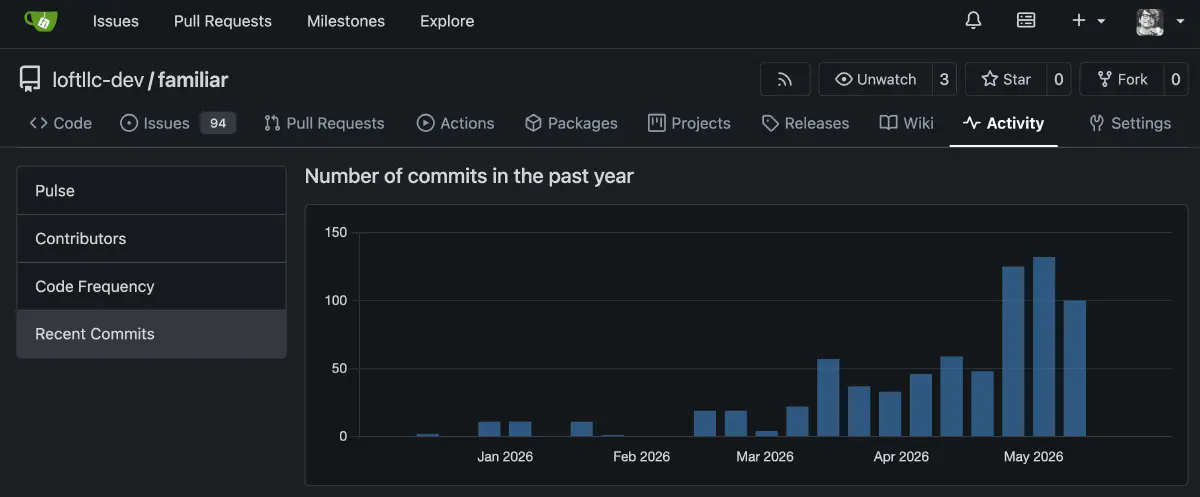Image resolution: width=1200 pixels, height=497 pixels.
Task: Click the 94 issues count badge
Action: click(x=218, y=123)
